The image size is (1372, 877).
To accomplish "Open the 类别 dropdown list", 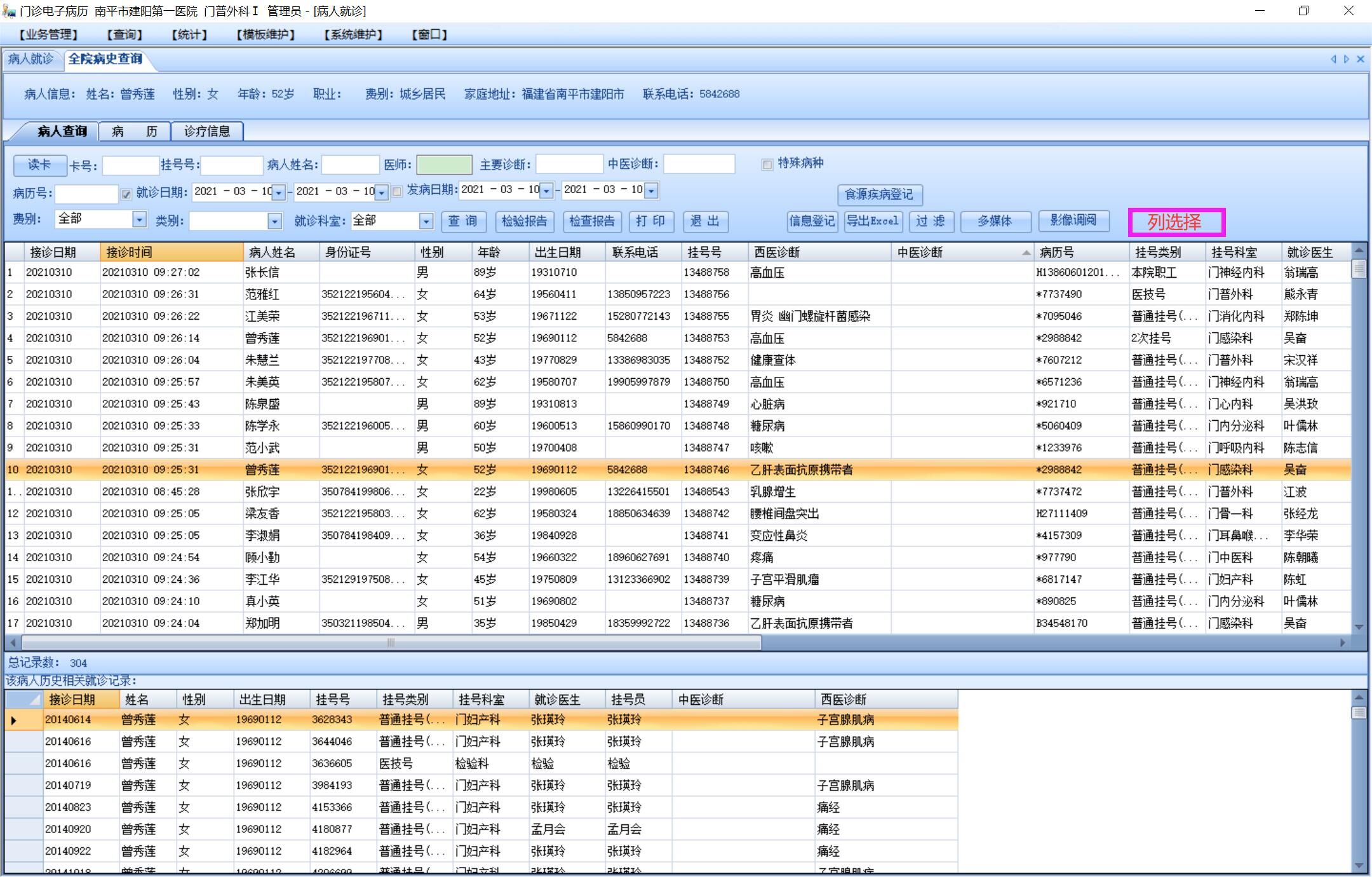I will point(274,221).
